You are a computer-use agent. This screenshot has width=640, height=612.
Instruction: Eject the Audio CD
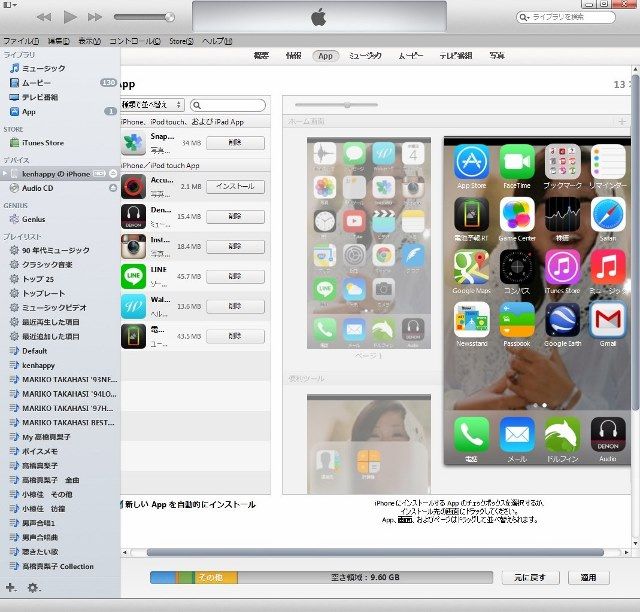113,188
